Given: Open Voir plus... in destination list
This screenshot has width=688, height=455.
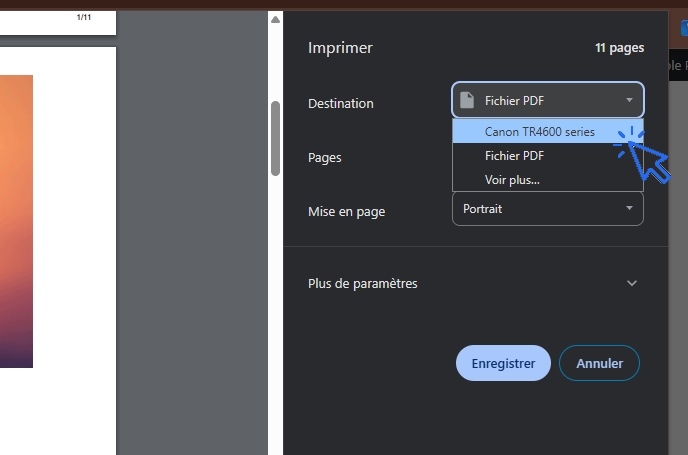Looking at the screenshot, I should [x=512, y=180].
